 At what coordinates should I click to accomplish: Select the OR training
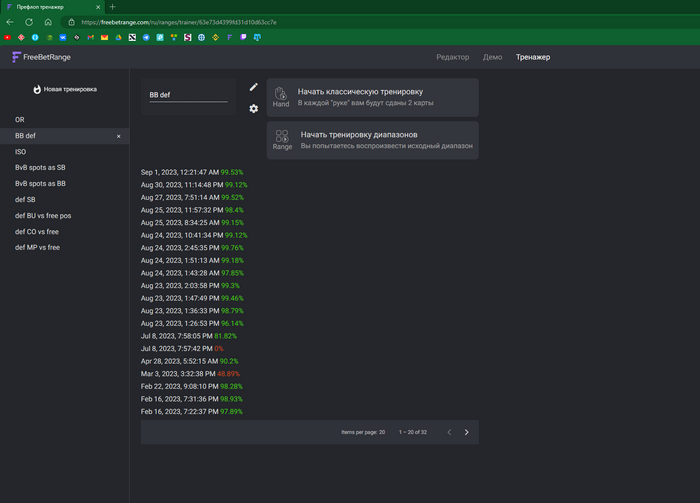click(65, 120)
